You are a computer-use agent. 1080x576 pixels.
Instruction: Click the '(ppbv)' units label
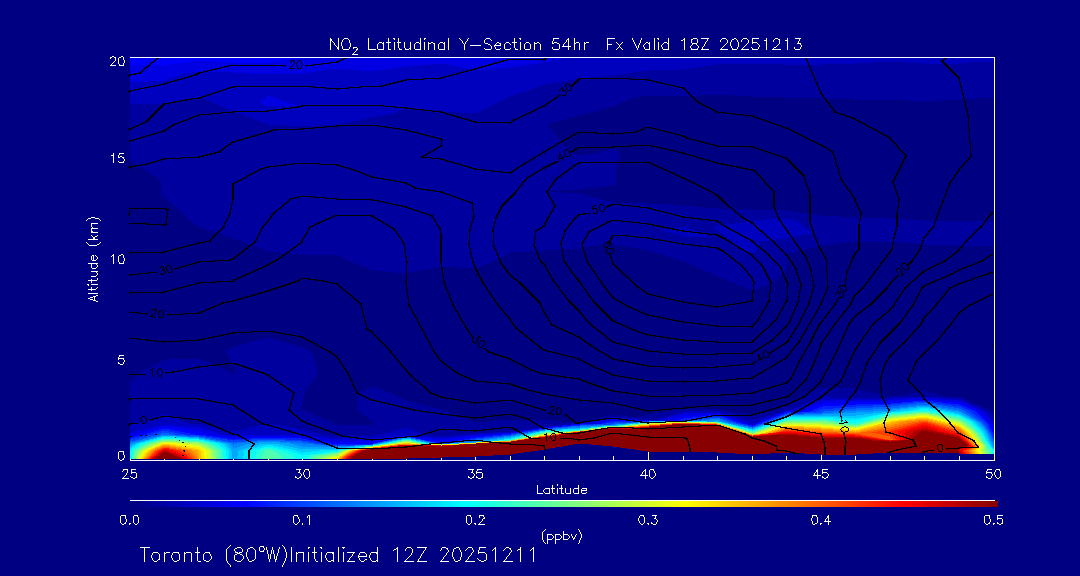click(x=562, y=535)
